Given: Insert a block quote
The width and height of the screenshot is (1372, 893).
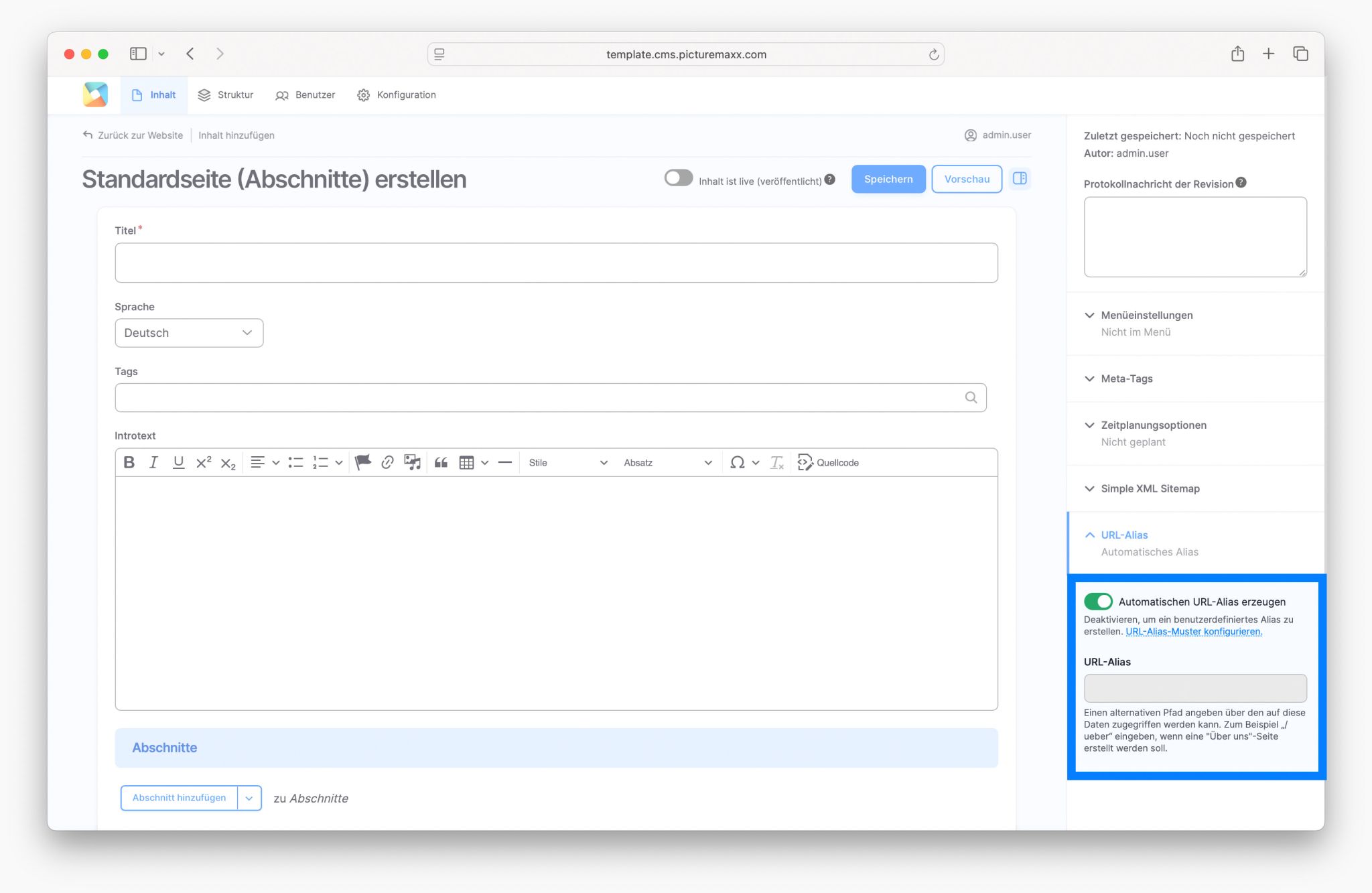Looking at the screenshot, I should pos(441,462).
